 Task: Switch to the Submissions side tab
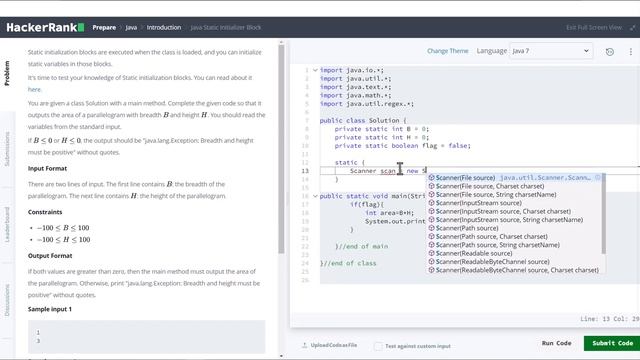7,149
